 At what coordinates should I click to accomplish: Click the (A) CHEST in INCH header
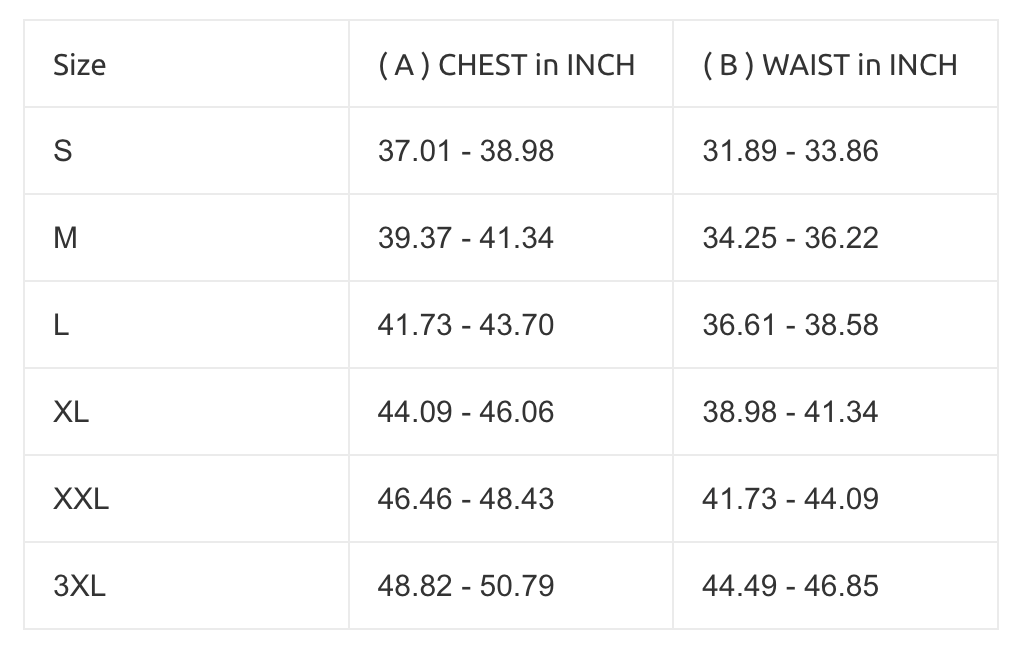pos(506,65)
